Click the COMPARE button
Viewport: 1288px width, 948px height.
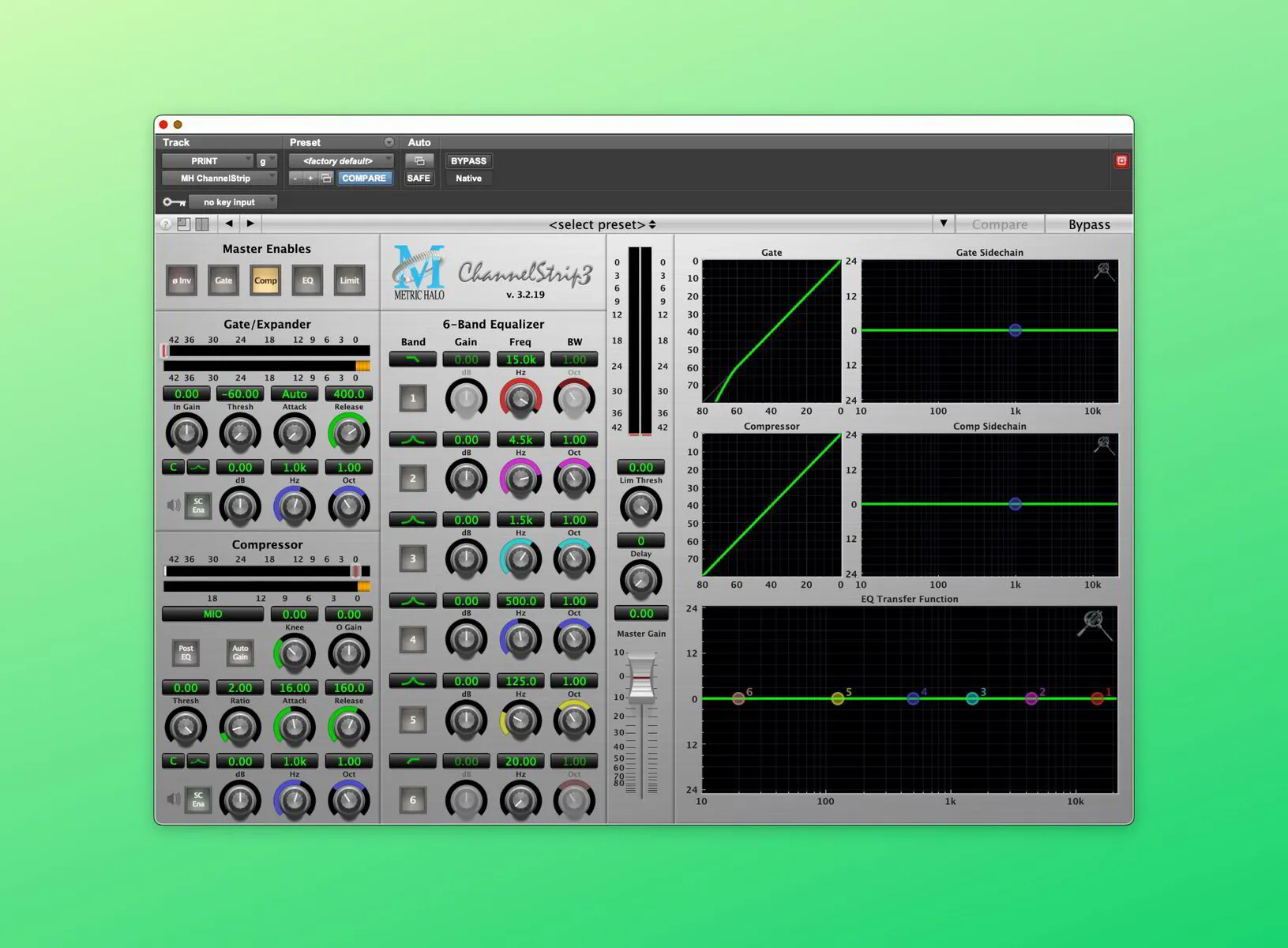(x=364, y=178)
